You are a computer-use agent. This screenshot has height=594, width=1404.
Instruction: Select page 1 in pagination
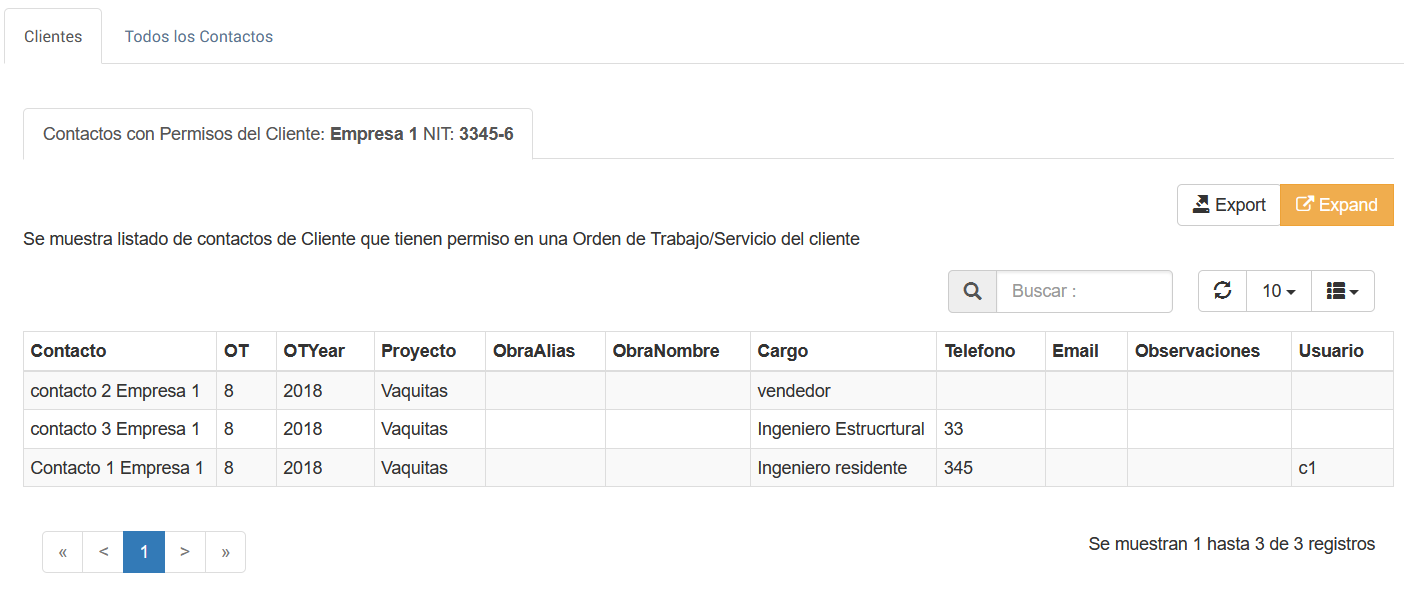click(144, 552)
